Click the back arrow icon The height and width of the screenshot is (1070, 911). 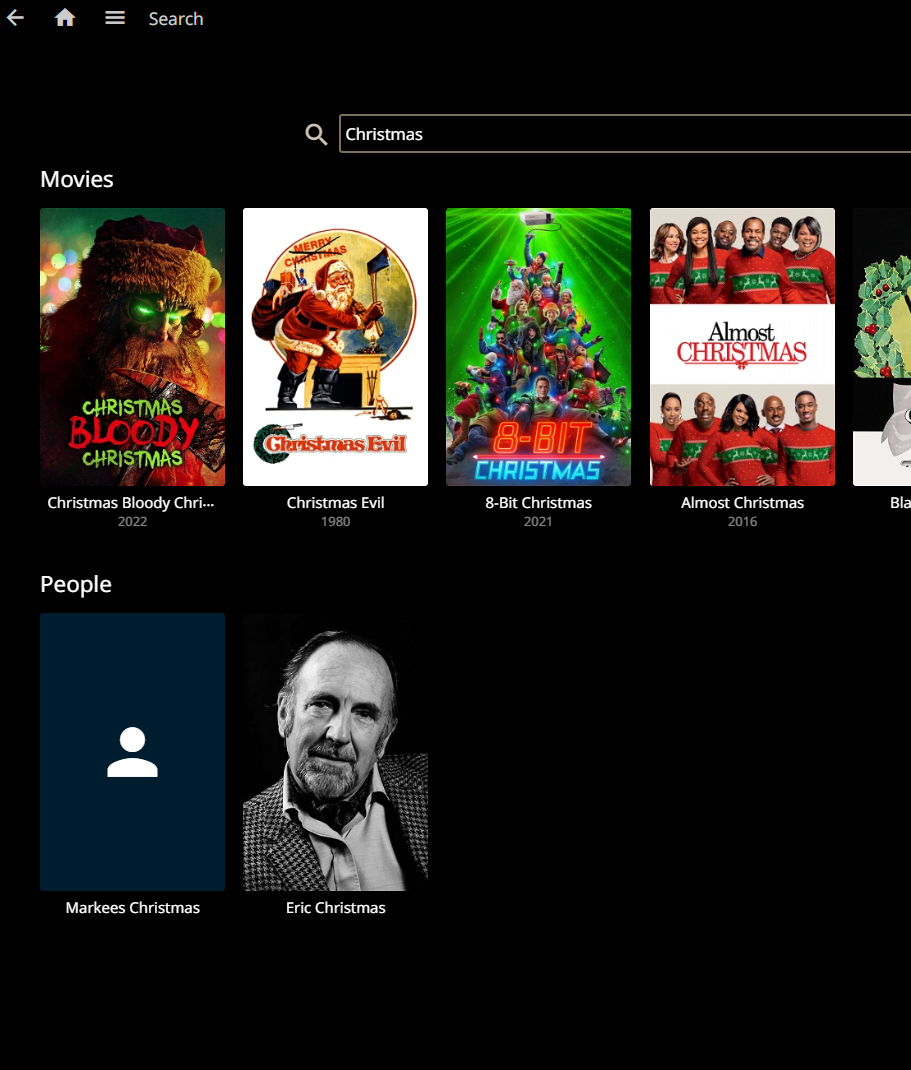coord(15,18)
